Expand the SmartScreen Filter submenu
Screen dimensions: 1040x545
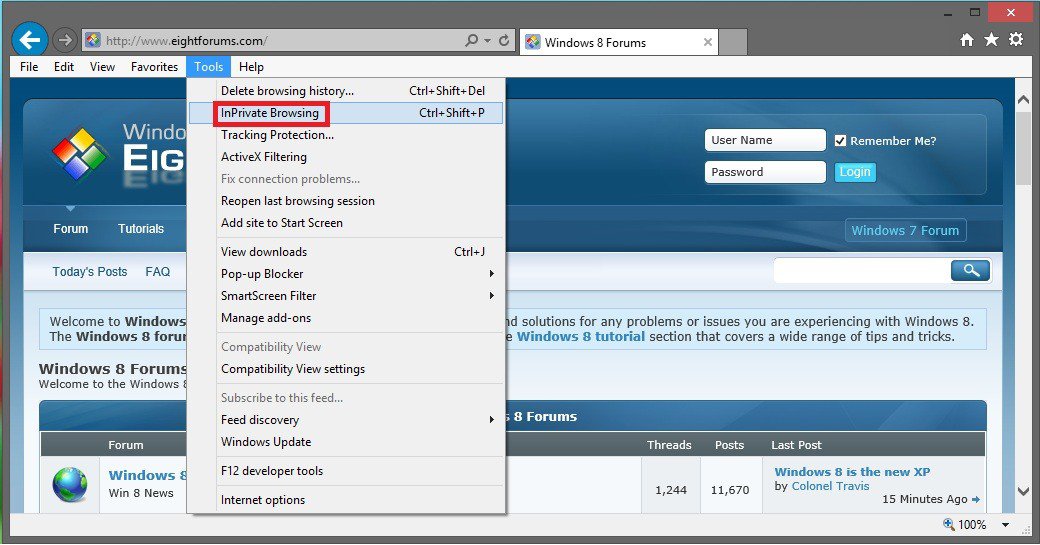(x=491, y=296)
